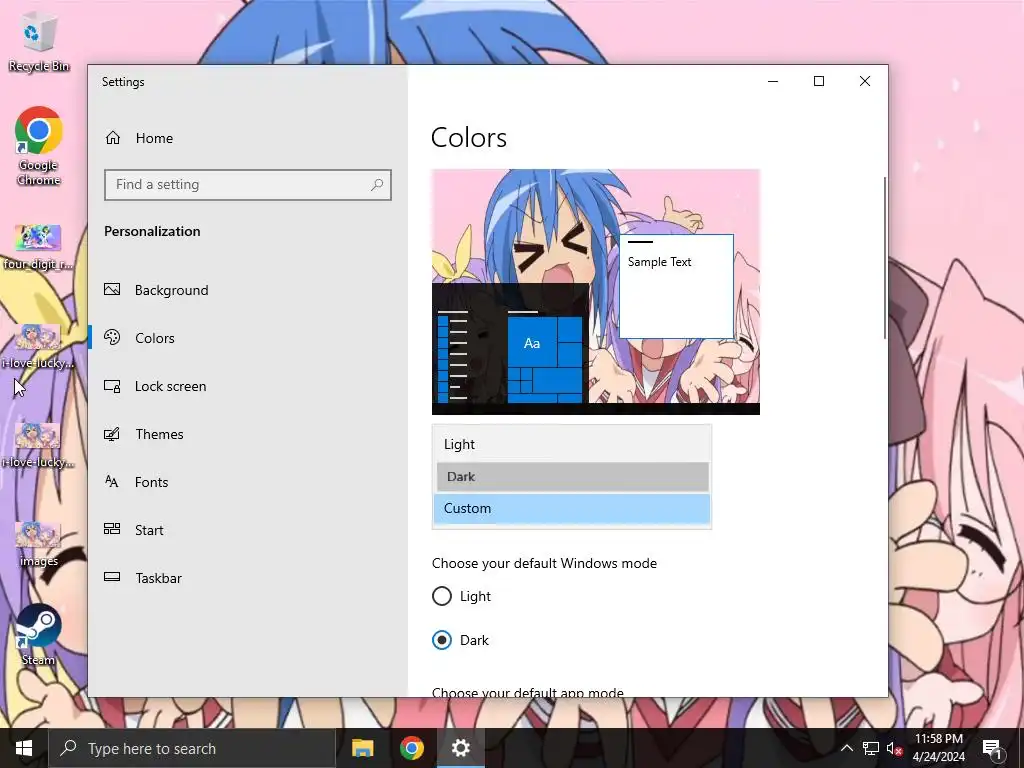Go to Start settings page
1024x768 pixels.
[149, 530]
